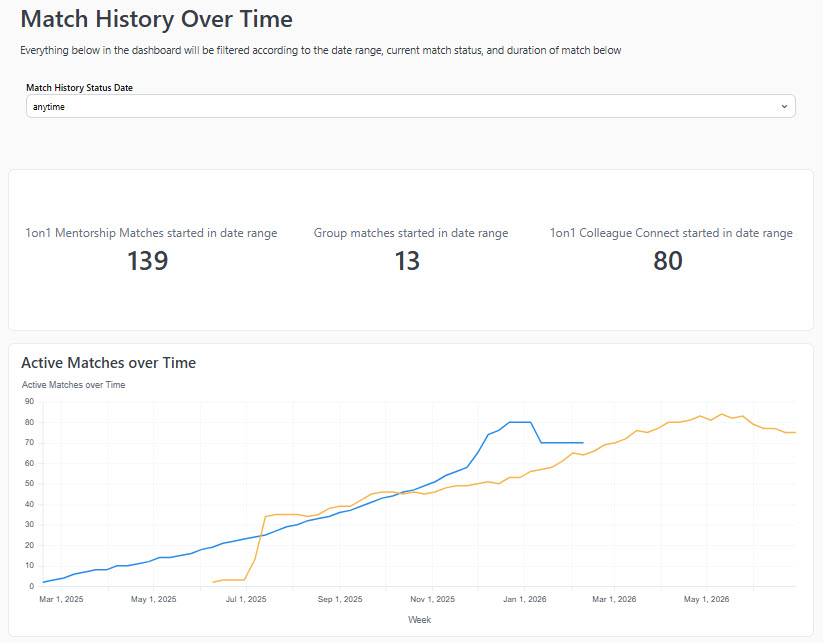The image size is (823, 643).
Task: Click the May 1, 2026 axis label
Action: click(x=706, y=599)
